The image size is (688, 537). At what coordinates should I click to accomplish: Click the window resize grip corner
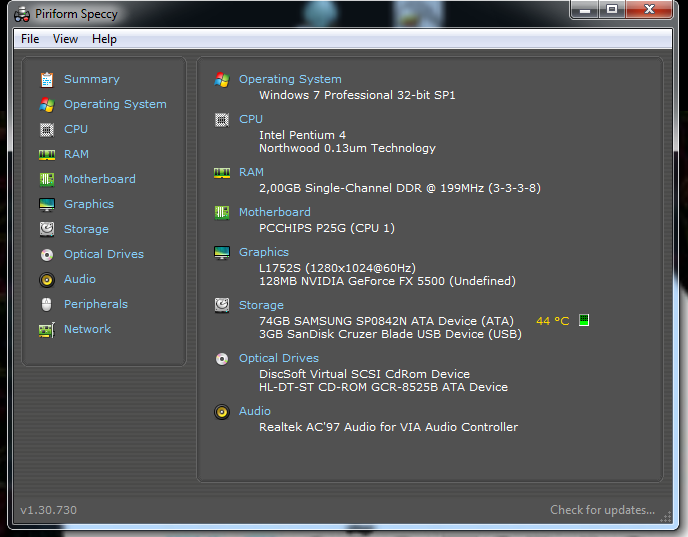(666, 517)
